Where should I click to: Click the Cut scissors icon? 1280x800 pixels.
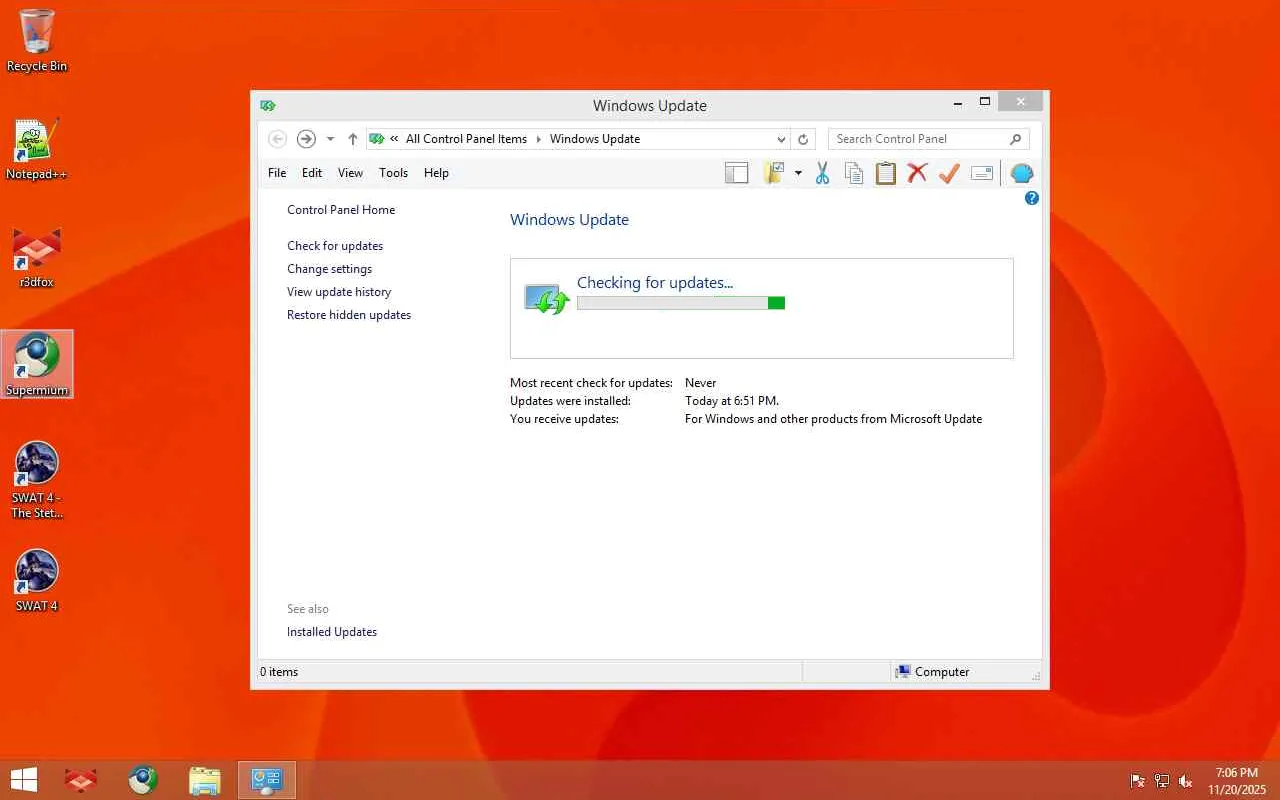coord(822,173)
